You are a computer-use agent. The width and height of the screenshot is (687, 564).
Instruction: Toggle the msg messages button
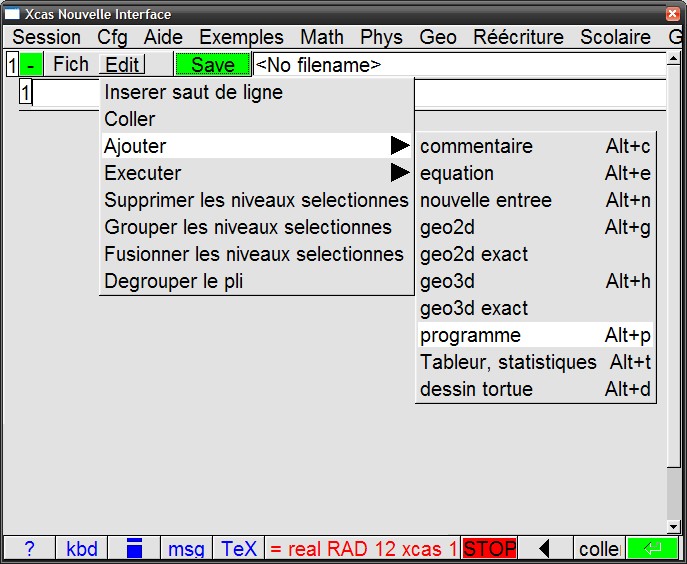tap(186, 548)
